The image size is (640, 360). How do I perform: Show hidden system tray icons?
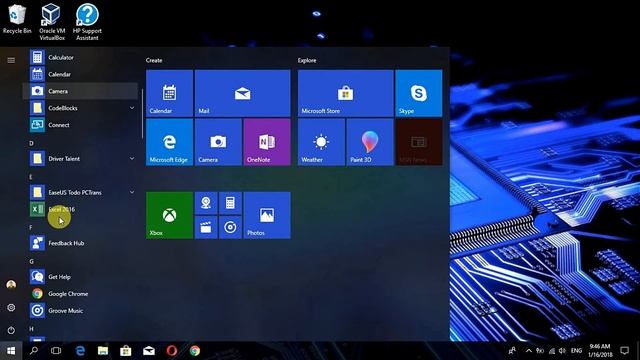click(x=529, y=351)
